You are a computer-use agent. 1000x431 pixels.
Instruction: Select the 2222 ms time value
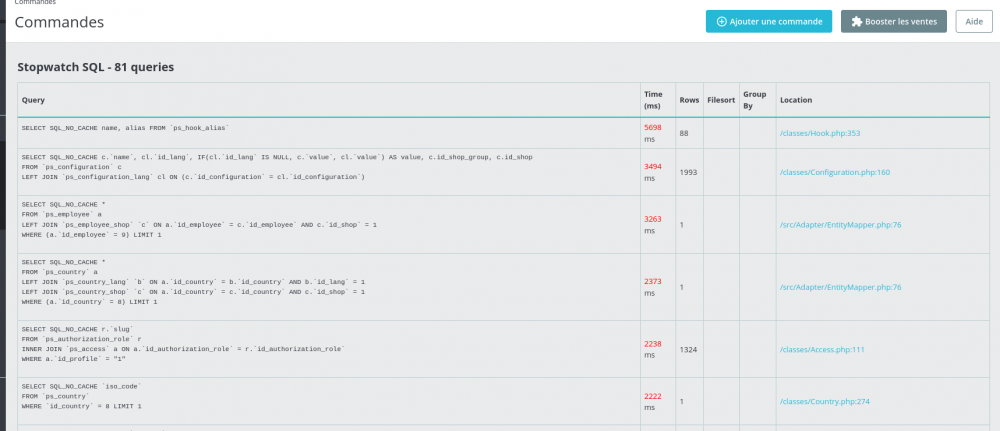click(x=652, y=402)
